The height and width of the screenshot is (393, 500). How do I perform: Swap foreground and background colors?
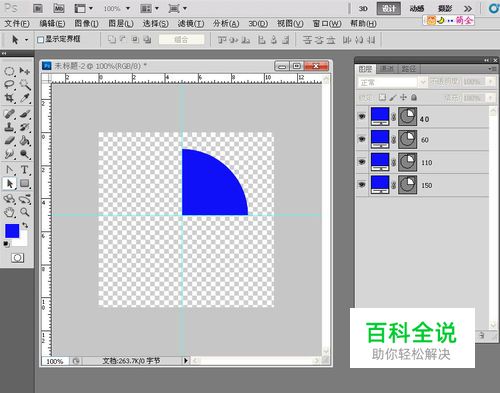pos(25,225)
